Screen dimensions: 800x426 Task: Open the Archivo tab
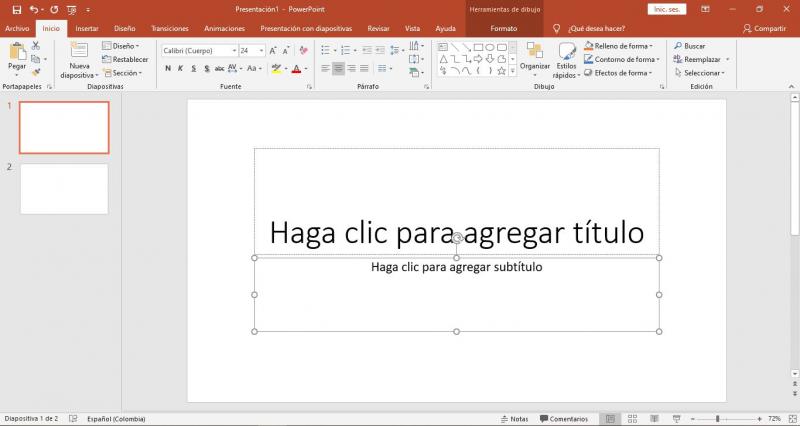click(x=17, y=29)
